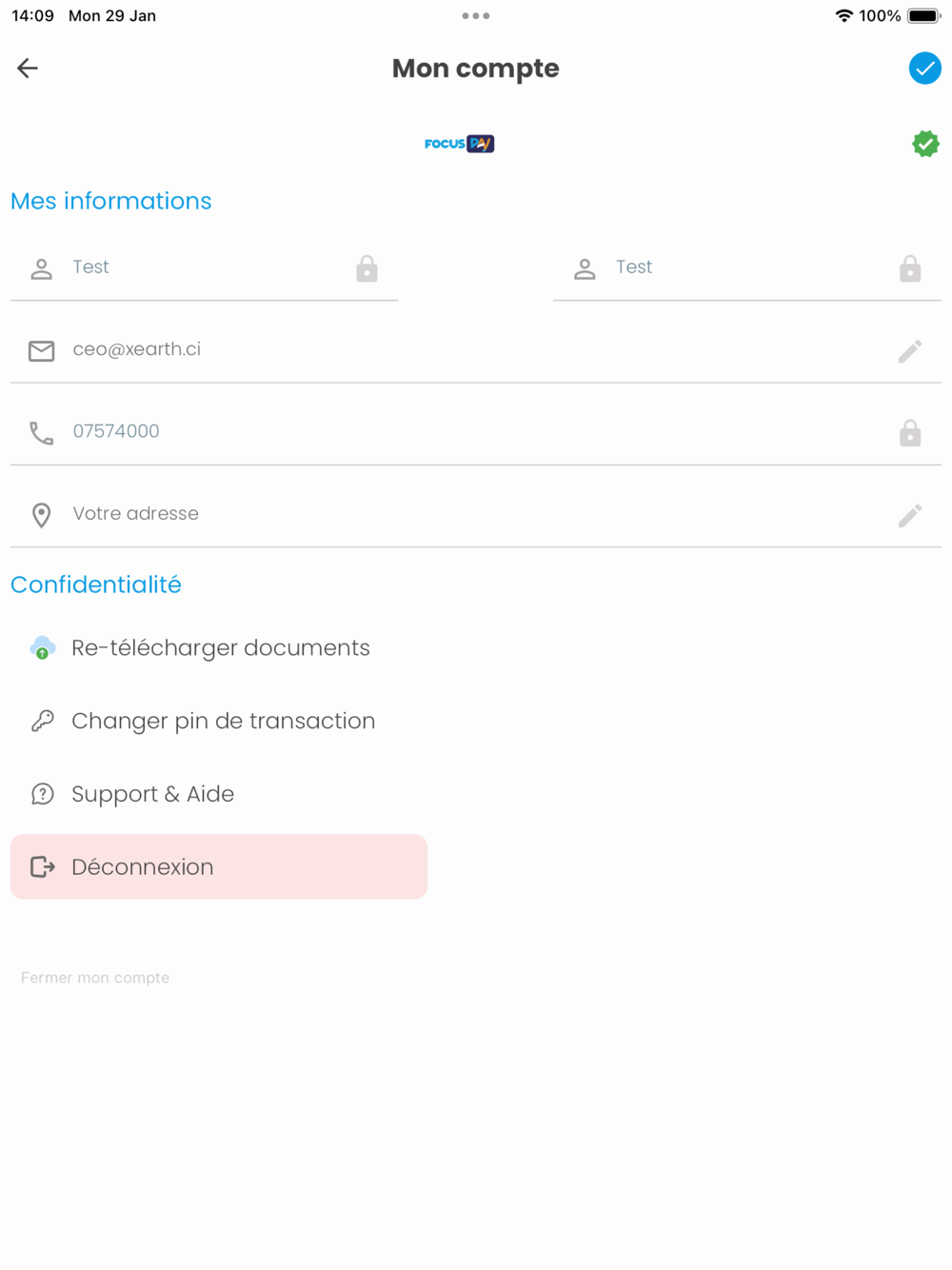Tap the three-dot multitasking indicator at top
Viewport: 952px width, 1270px height.
[x=476, y=16]
